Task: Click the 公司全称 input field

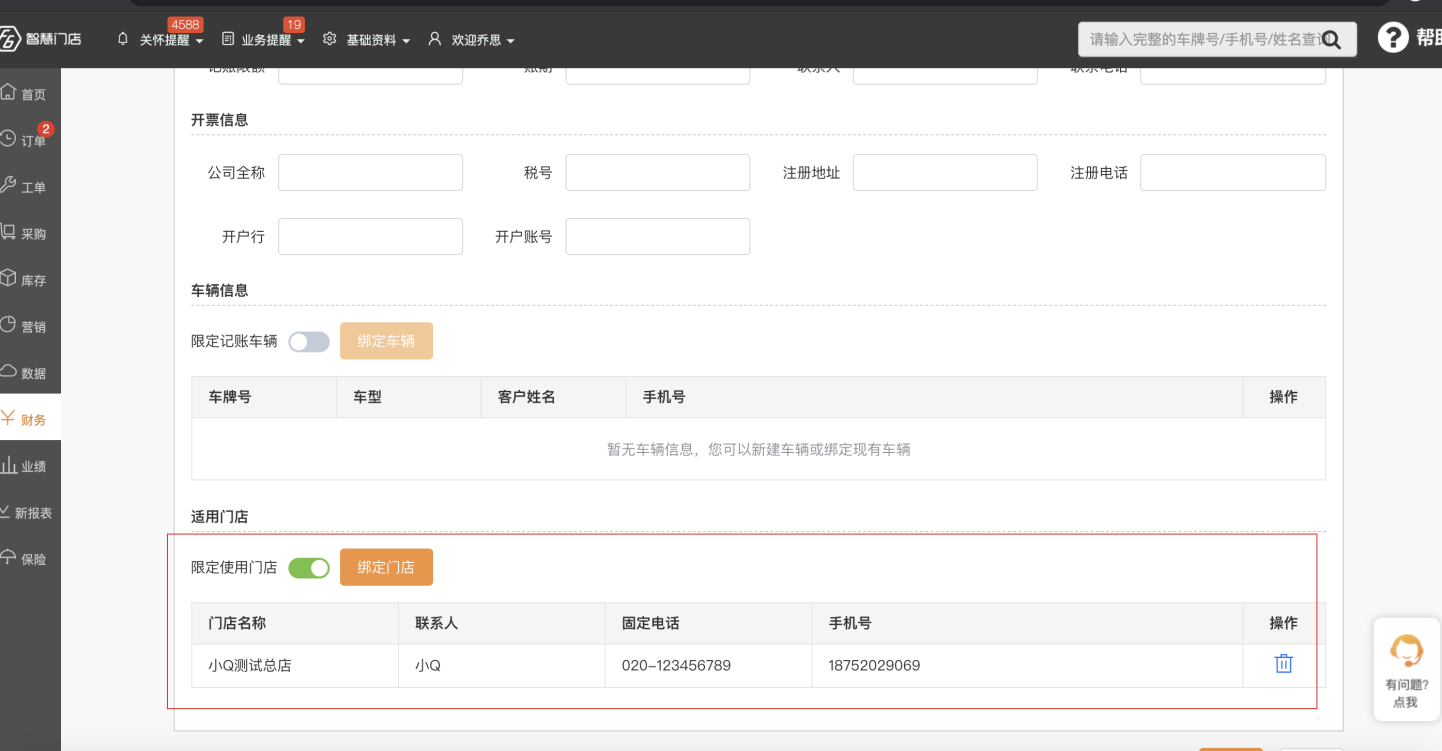Action: (370, 172)
